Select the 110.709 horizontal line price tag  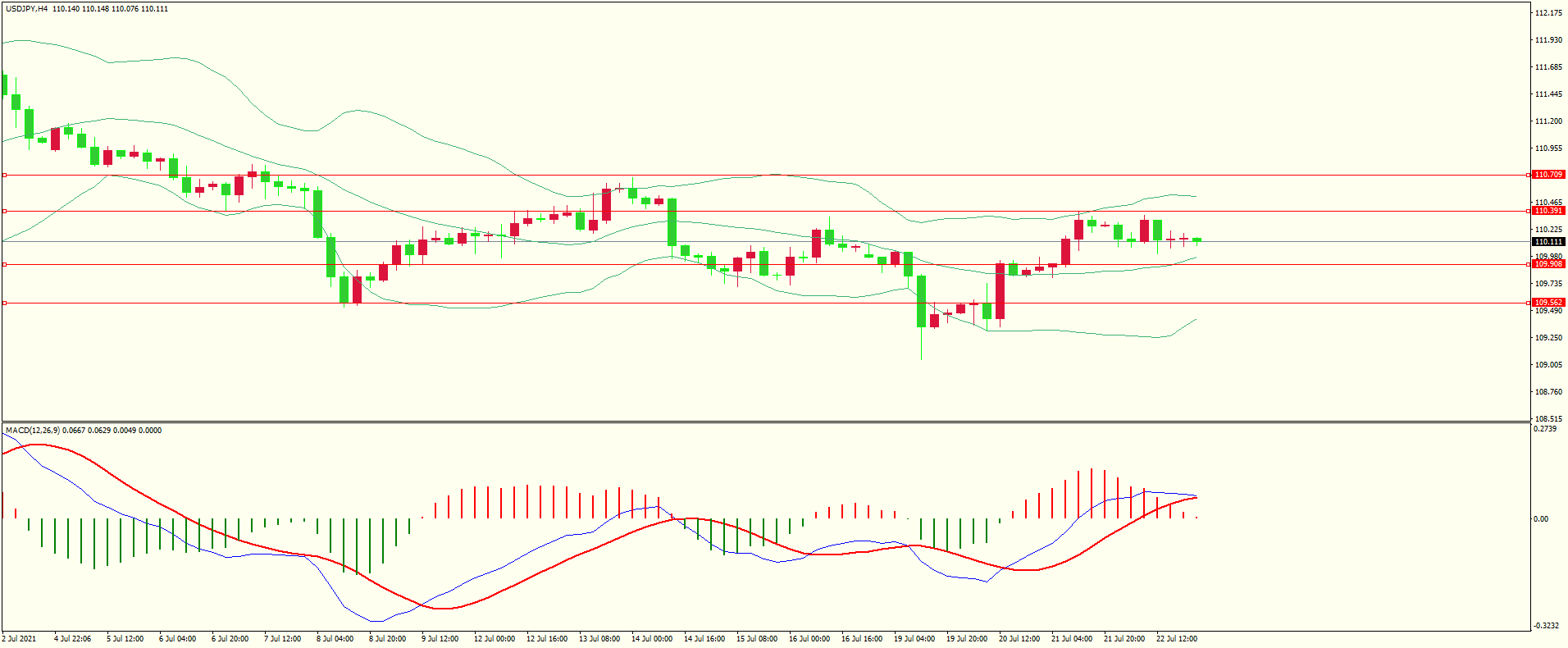(x=1548, y=175)
